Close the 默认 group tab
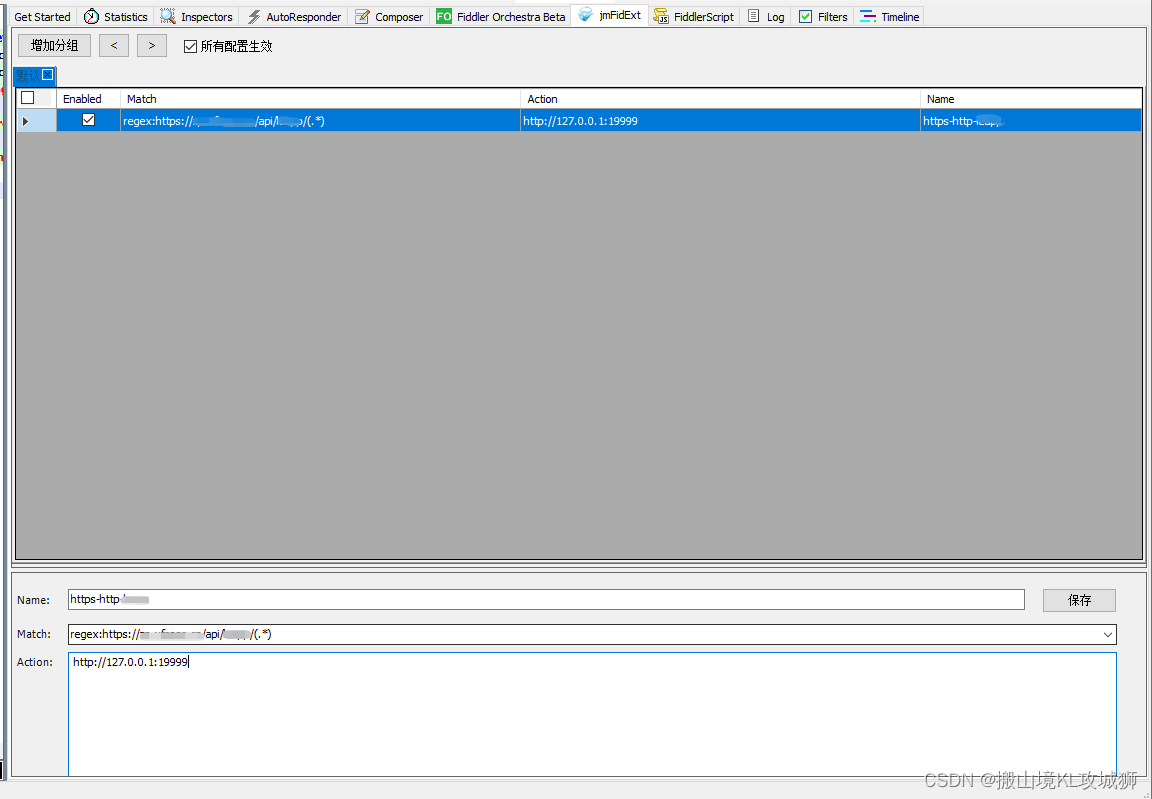Screen dimensions: 1152x799 48,75
